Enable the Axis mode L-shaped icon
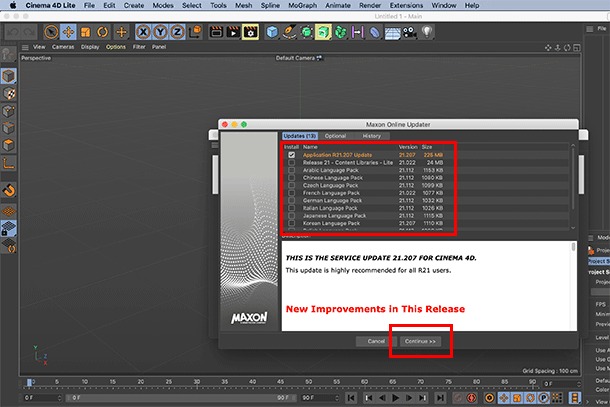The height and width of the screenshot is (407, 610). (x=9, y=163)
